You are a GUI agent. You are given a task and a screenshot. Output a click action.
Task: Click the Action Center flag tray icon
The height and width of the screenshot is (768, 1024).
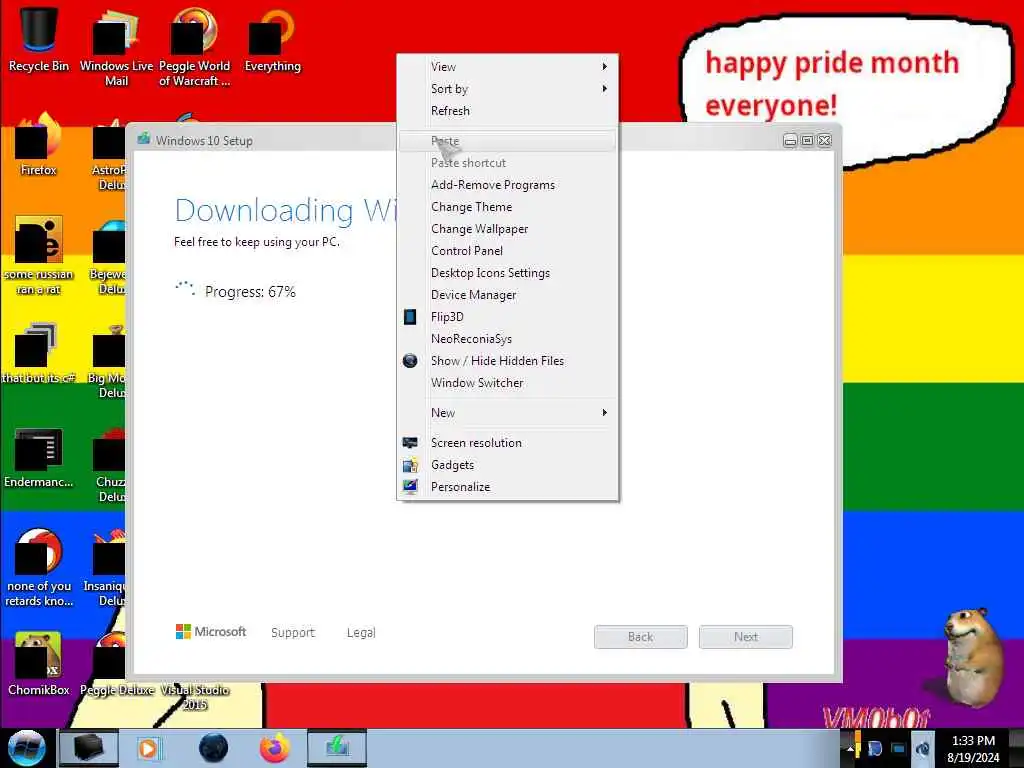874,749
